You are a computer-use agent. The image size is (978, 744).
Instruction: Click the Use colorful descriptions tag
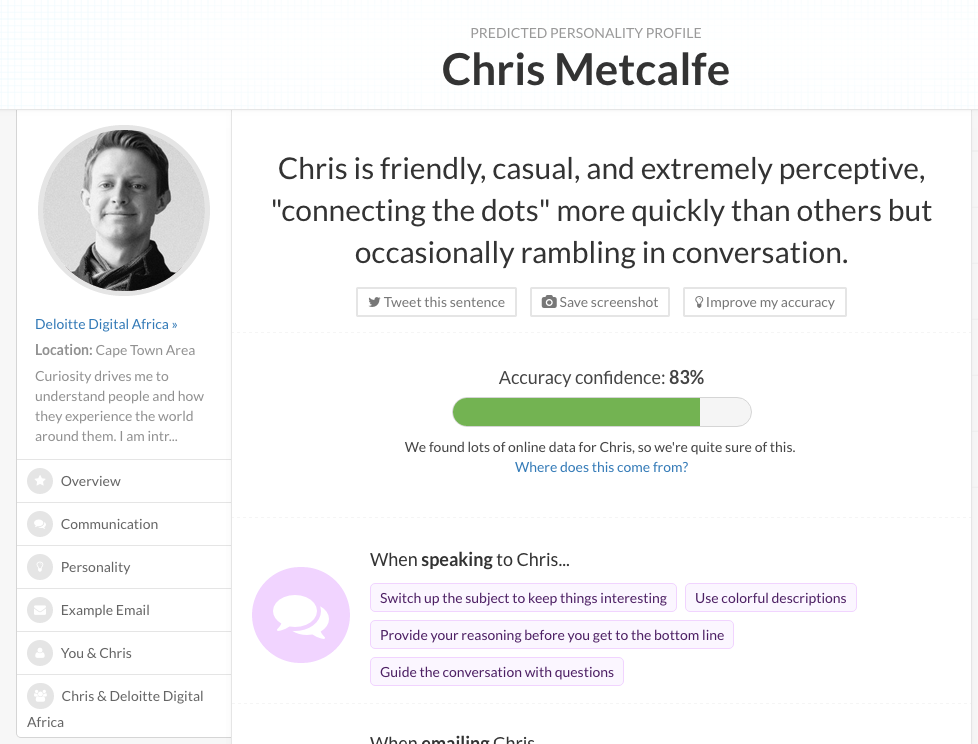[770, 598]
